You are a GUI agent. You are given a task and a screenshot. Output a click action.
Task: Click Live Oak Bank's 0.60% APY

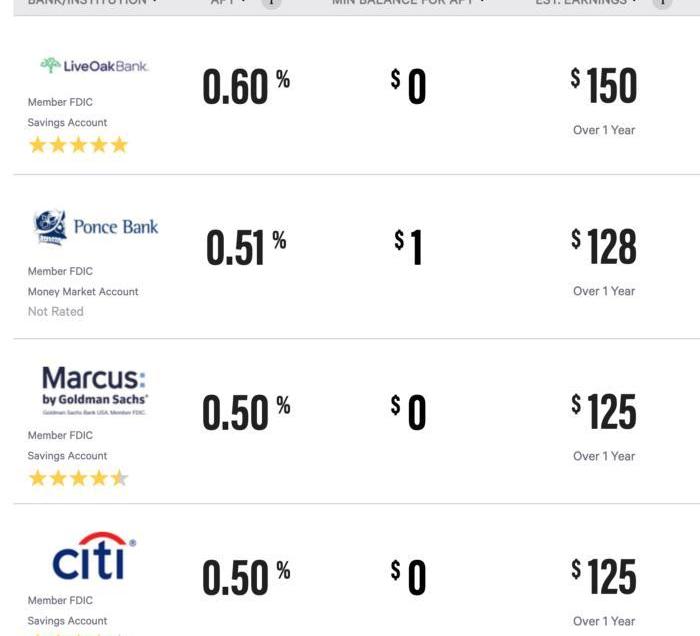click(x=246, y=87)
